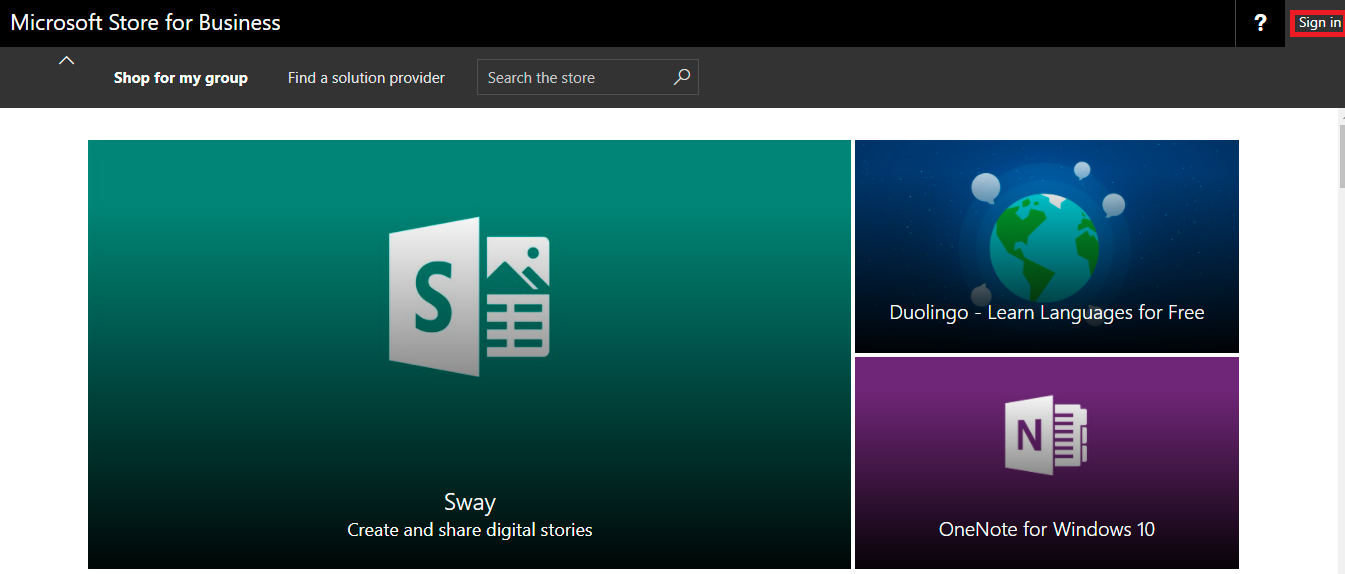Viewport: 1345px width, 574px height.
Task: Collapse the navigation with the up chevron
Action: (x=66, y=60)
